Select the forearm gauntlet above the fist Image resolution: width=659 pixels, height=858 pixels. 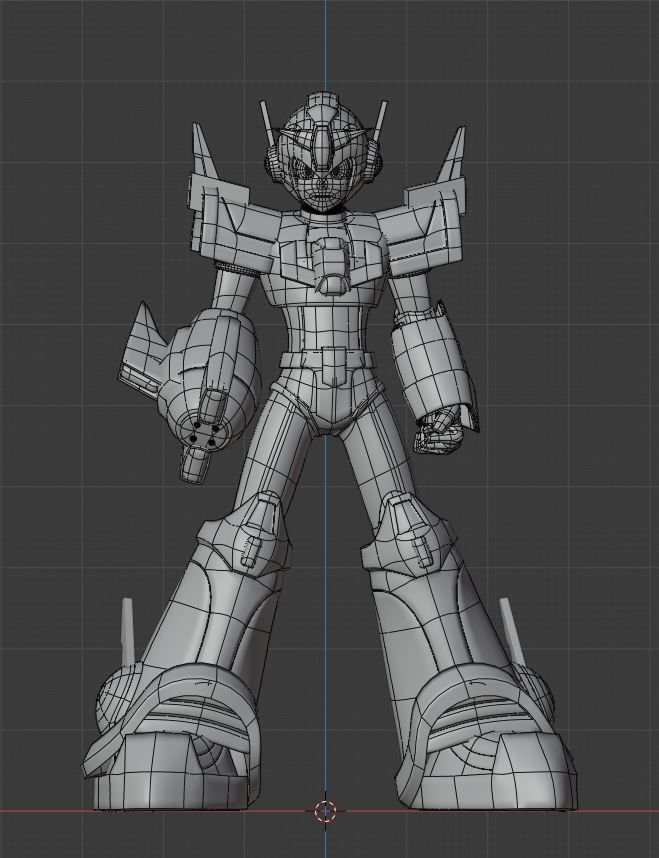pyautogui.click(x=432, y=364)
